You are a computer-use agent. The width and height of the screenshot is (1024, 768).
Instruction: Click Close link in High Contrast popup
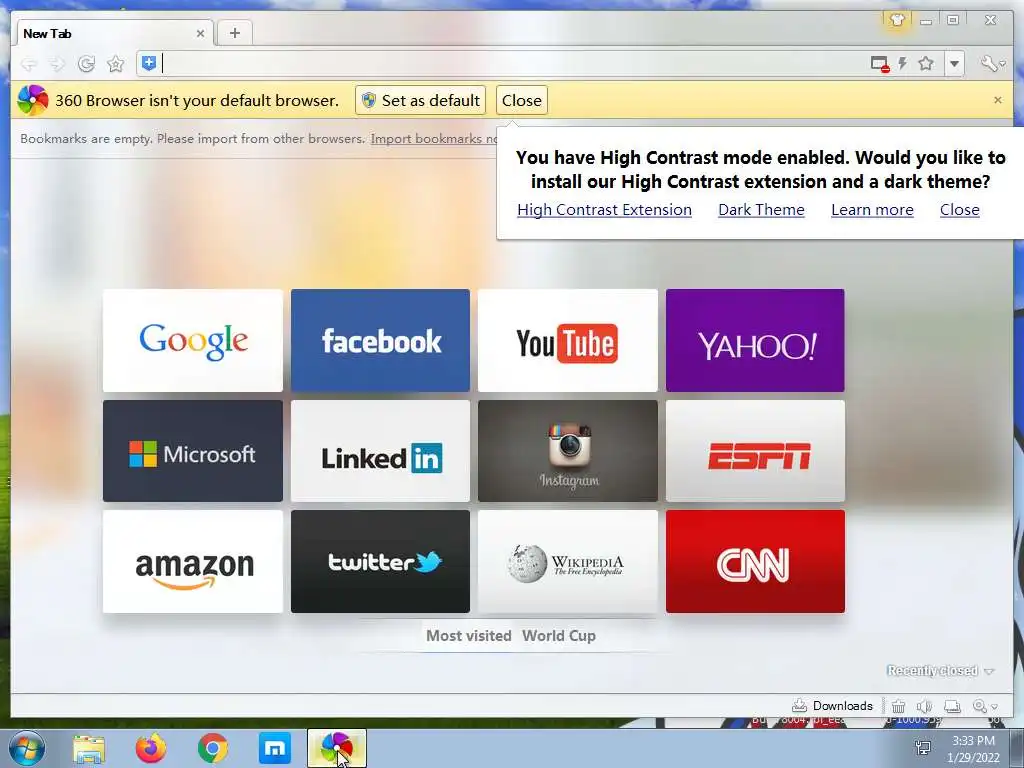pos(959,210)
